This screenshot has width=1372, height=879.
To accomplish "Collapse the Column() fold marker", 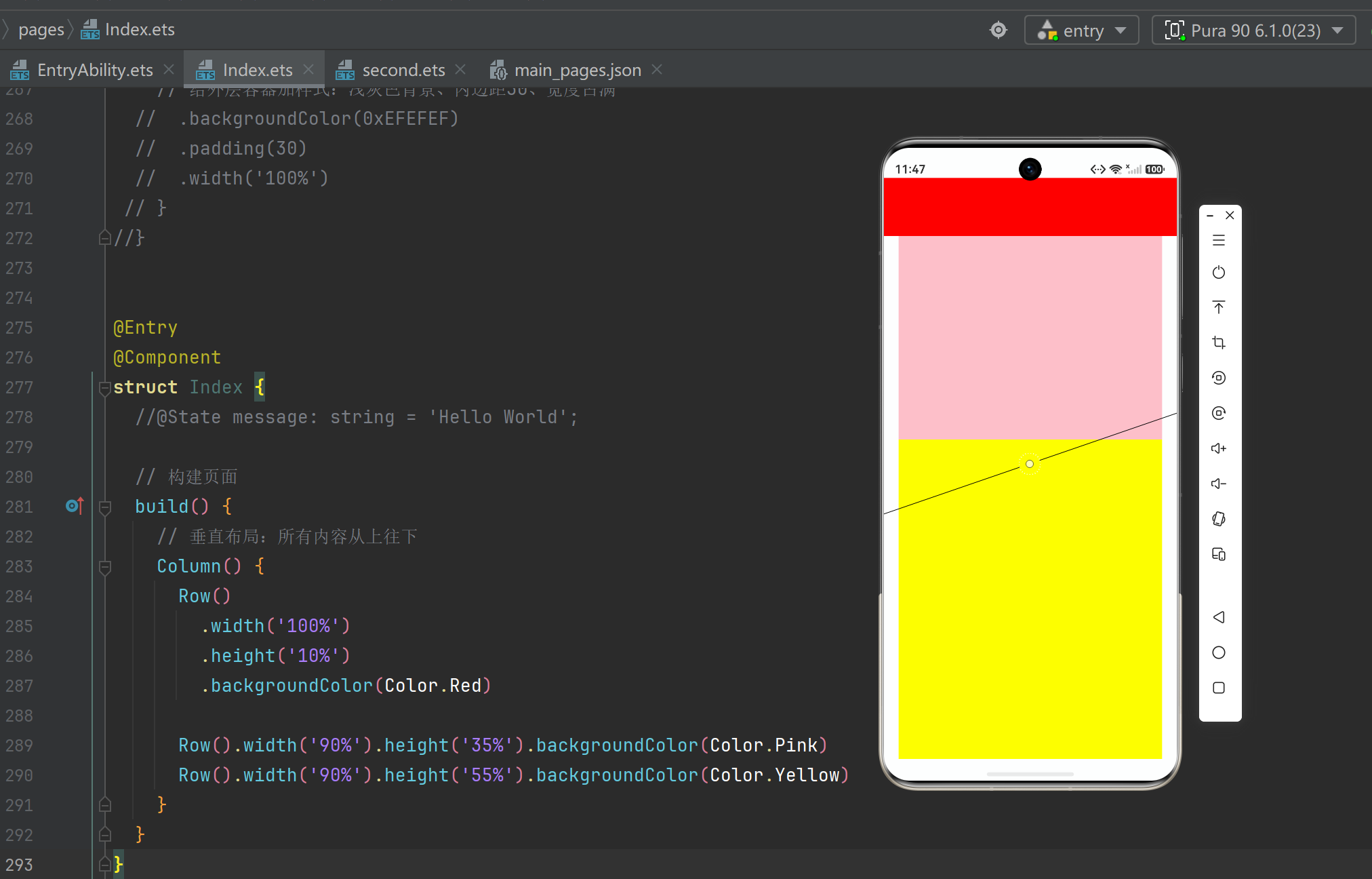I will point(104,567).
